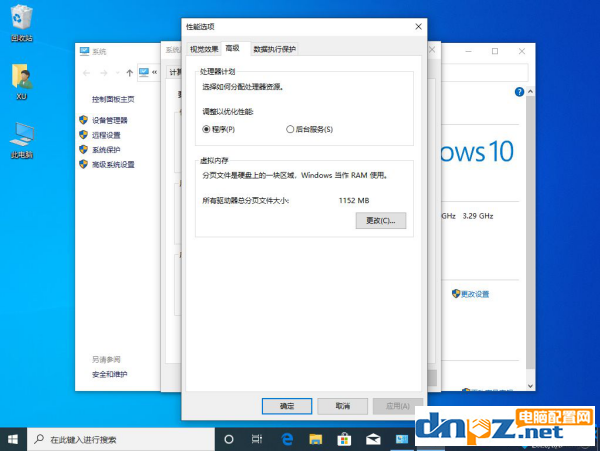Open the Recycle Bin desktop icon

click(x=21, y=22)
